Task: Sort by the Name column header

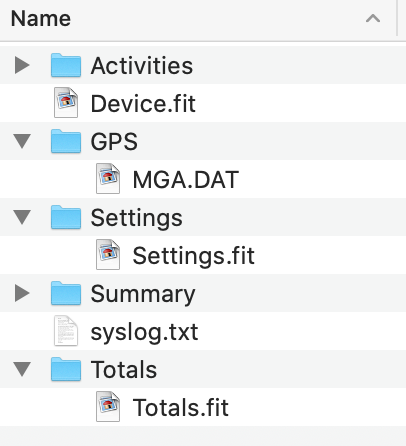Action: [198, 18]
